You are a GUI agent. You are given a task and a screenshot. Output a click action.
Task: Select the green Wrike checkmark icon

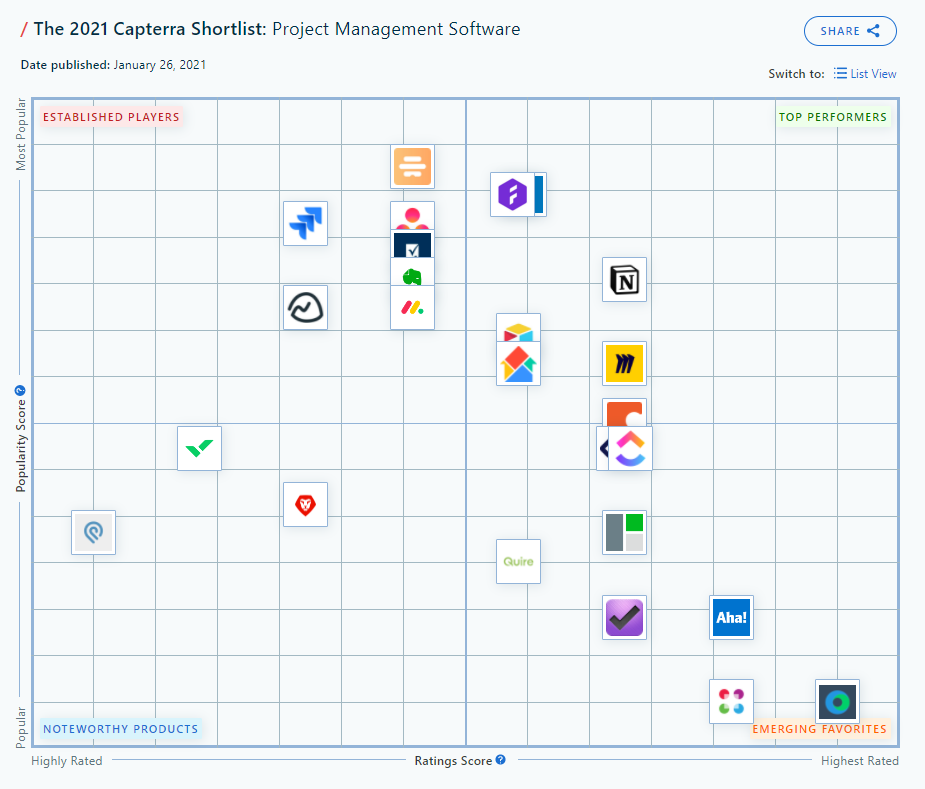coord(198,448)
